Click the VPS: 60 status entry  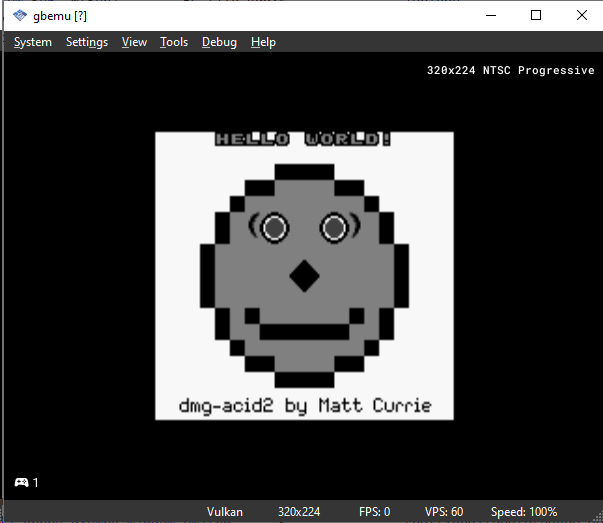coord(444,512)
